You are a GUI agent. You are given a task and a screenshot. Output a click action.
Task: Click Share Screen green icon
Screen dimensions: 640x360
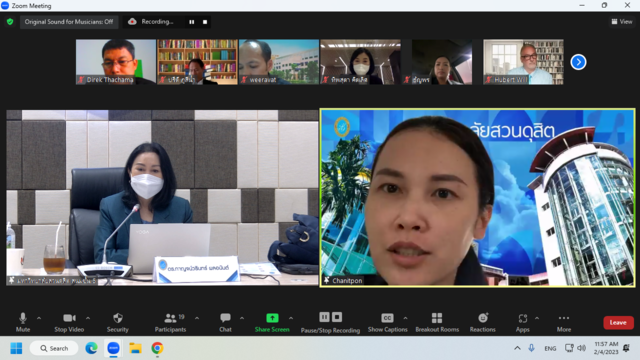click(272, 318)
